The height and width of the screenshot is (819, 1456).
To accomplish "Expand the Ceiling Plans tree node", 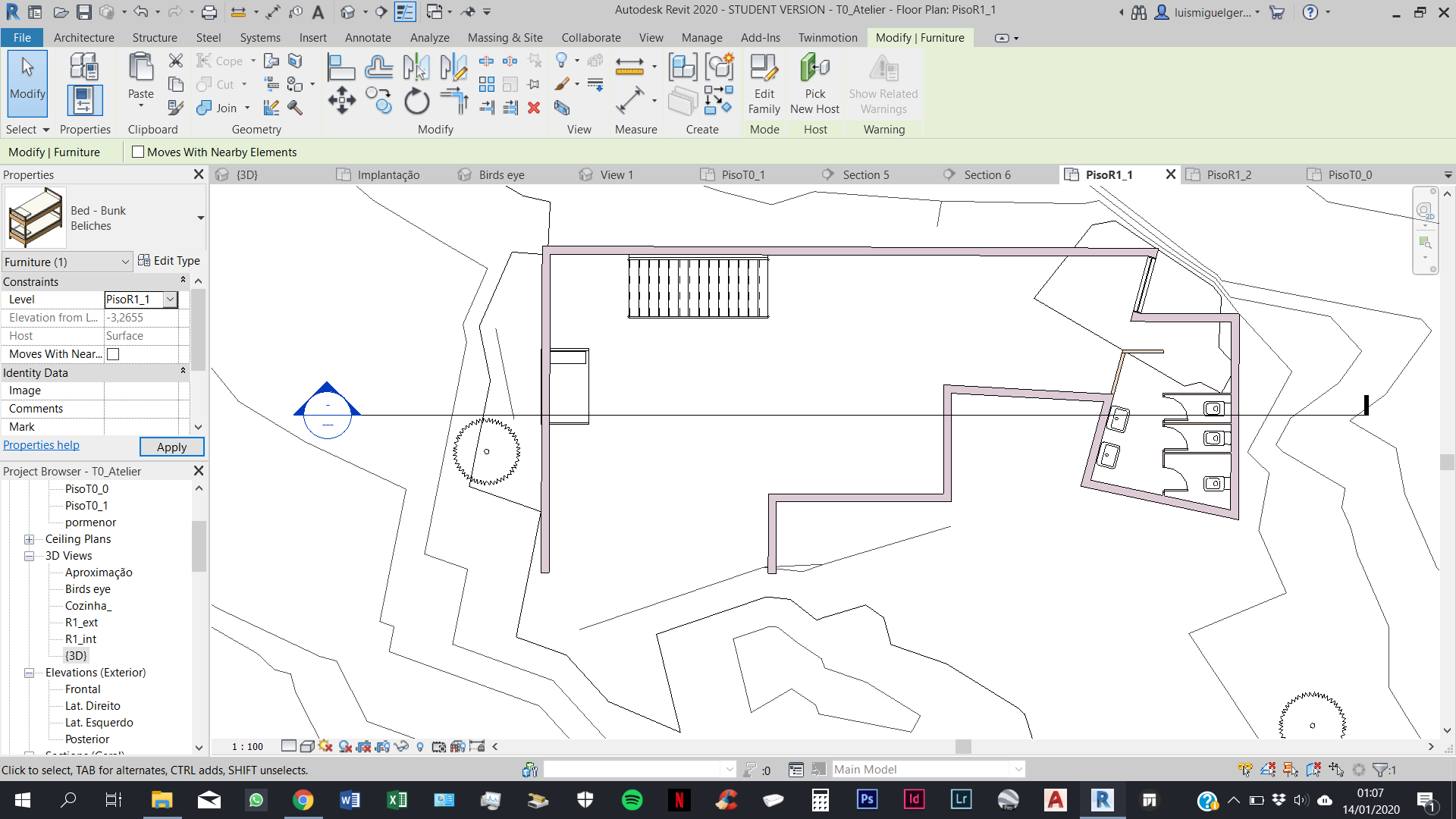I will [x=29, y=539].
